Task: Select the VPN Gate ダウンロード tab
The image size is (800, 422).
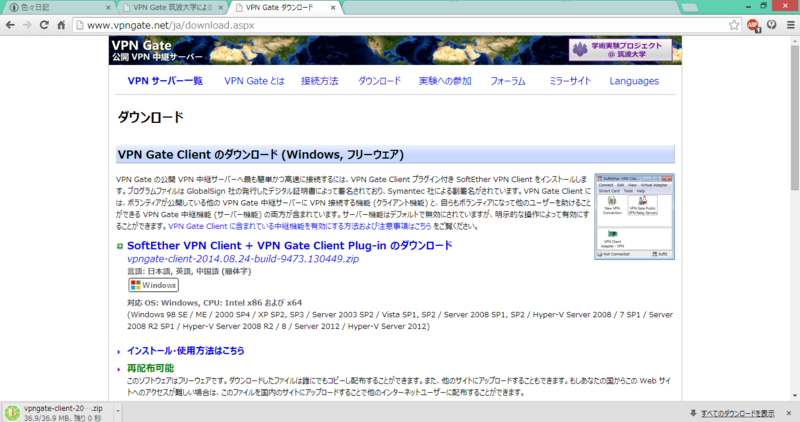Action: [285, 8]
